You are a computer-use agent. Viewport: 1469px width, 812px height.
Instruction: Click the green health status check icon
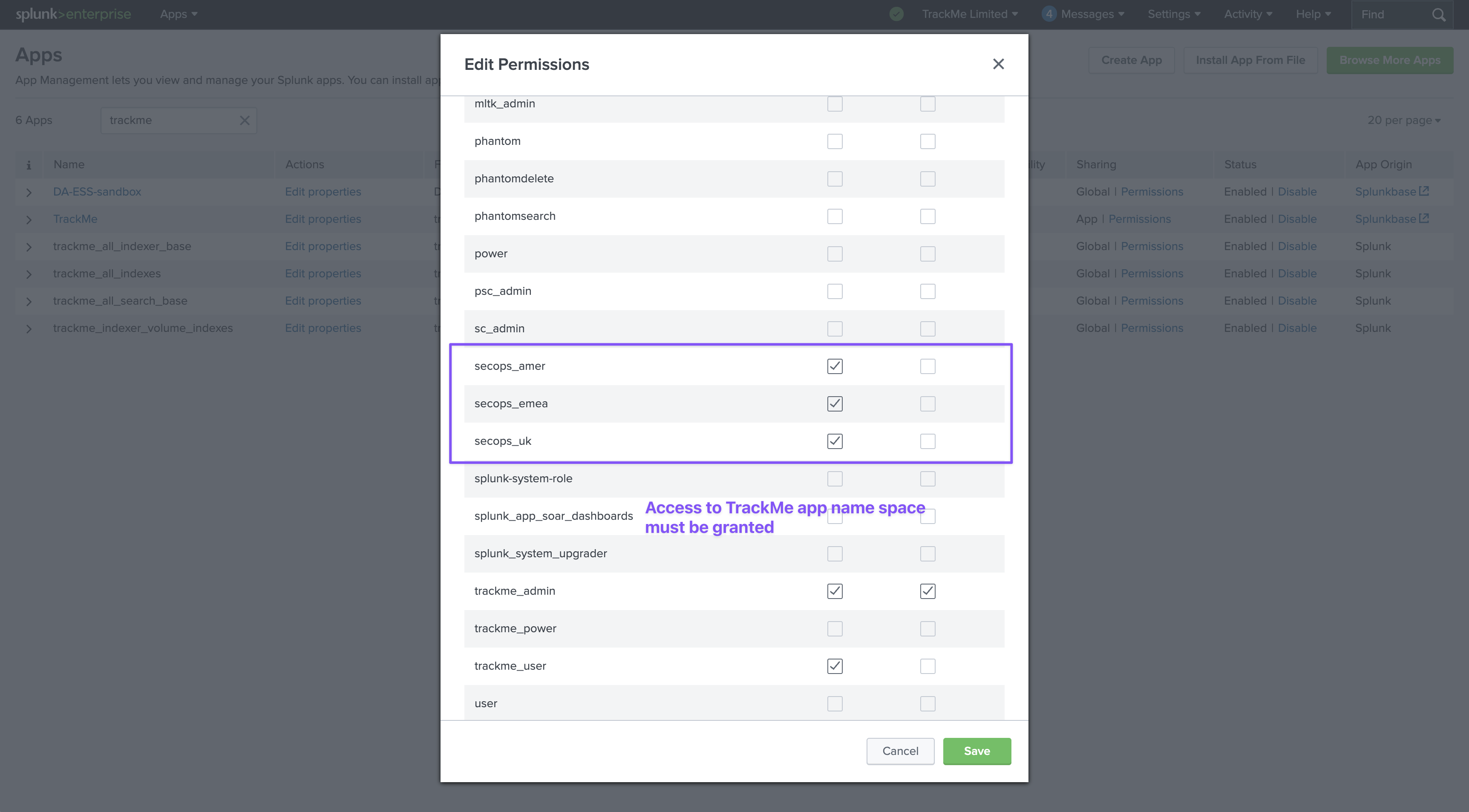896,14
